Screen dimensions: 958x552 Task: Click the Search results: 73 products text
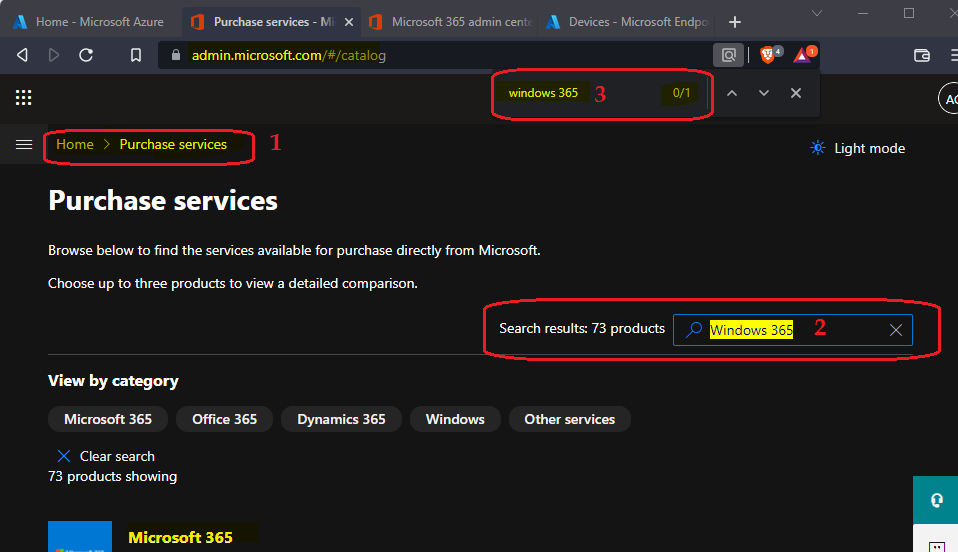[x=582, y=328]
